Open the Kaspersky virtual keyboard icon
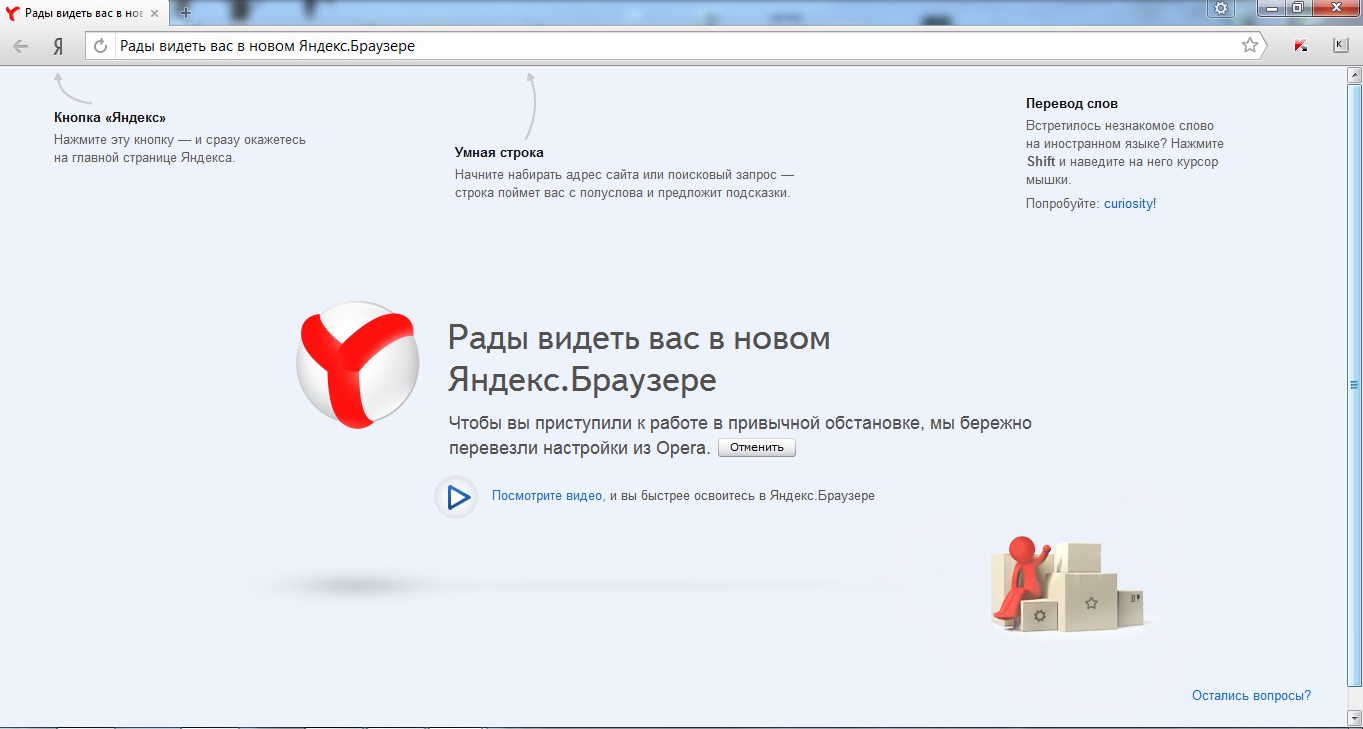This screenshot has height=729, width=1363. click(x=1341, y=45)
